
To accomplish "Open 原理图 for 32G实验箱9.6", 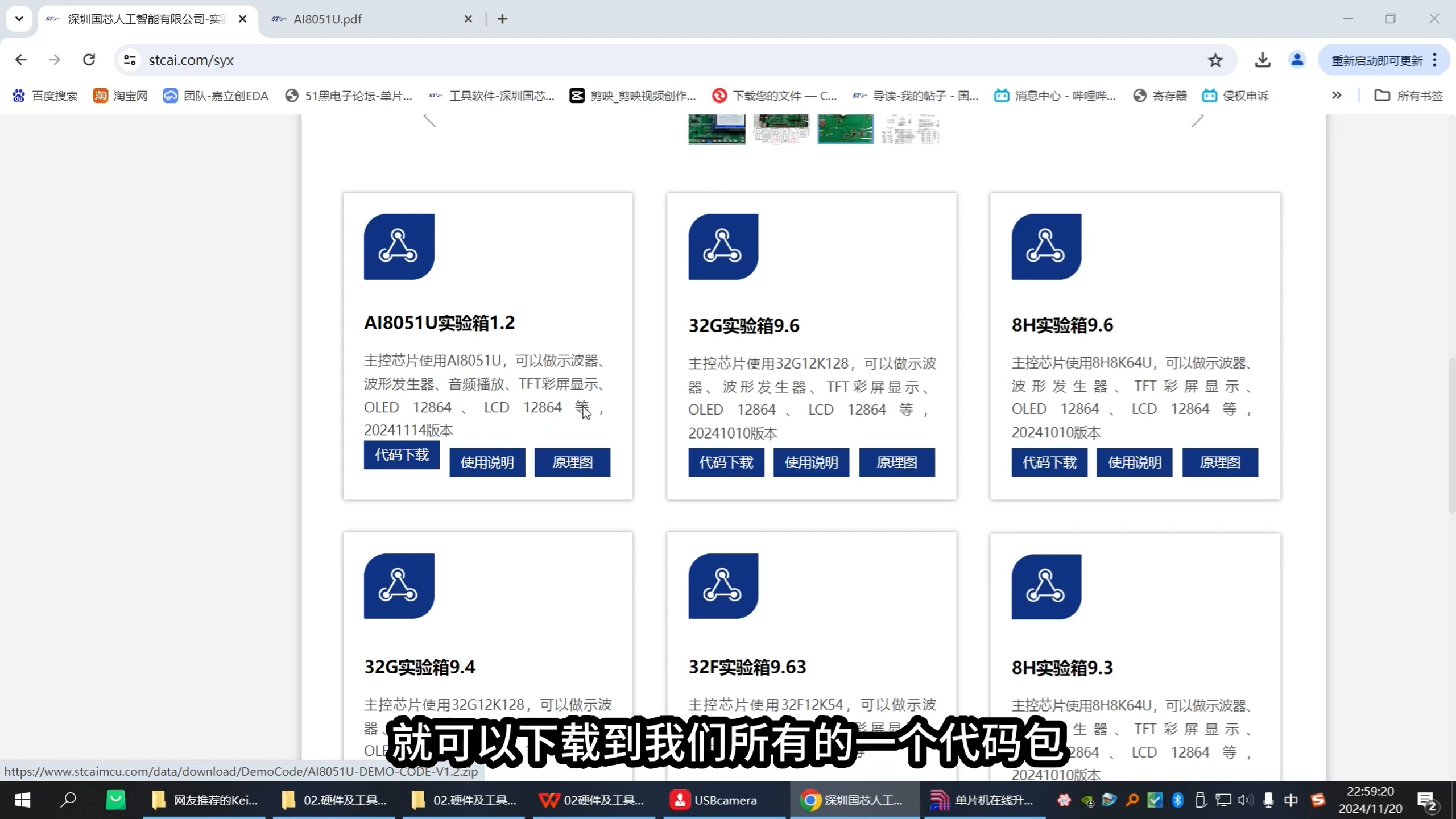I will 896,462.
